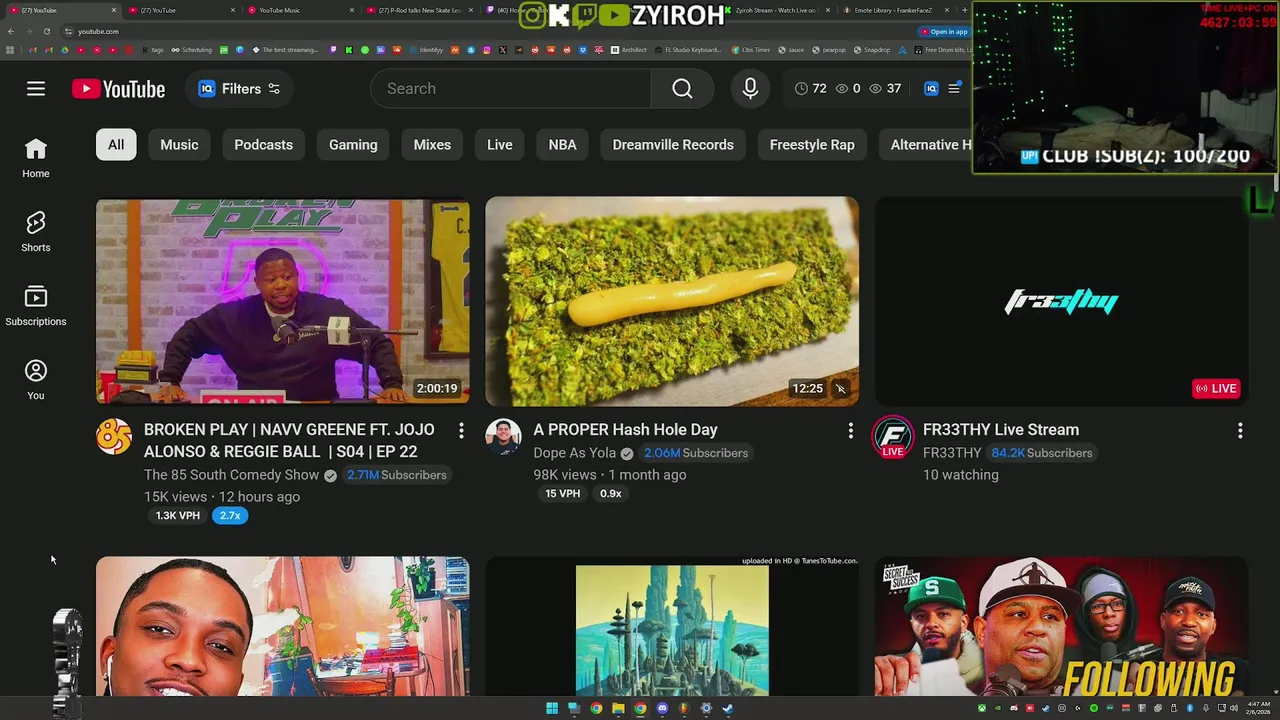The image size is (1280, 720).
Task: Visit The 85 South Comedy Show channel
Action: point(231,475)
